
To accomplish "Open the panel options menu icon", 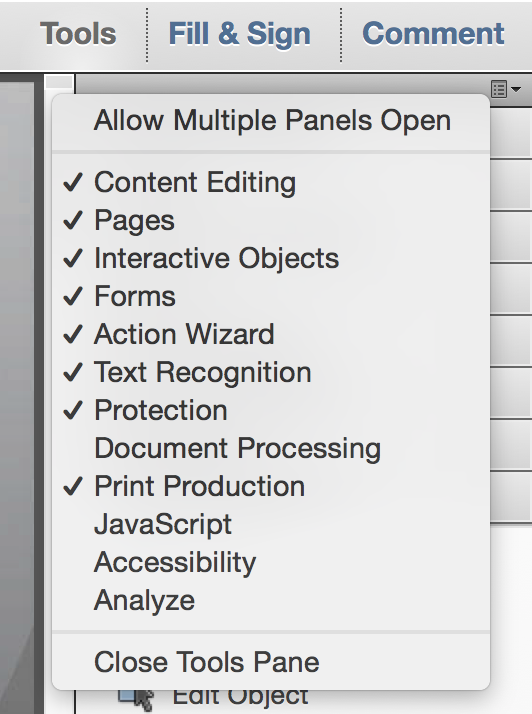I will (500, 89).
